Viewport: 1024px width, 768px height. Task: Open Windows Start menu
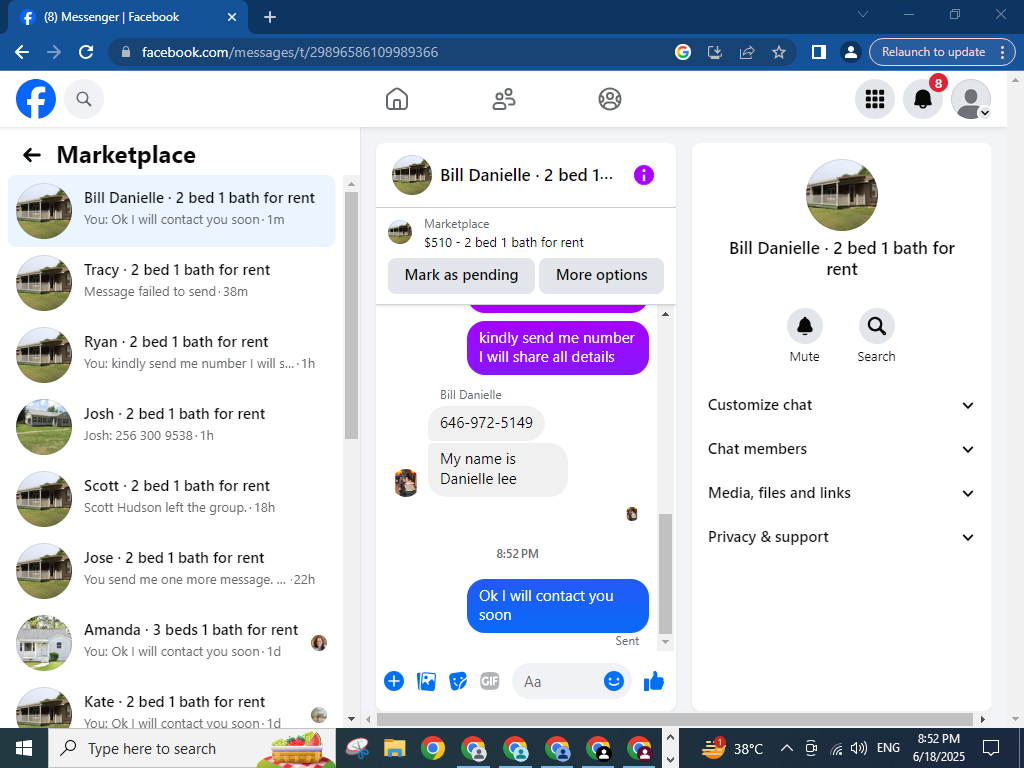click(24, 748)
